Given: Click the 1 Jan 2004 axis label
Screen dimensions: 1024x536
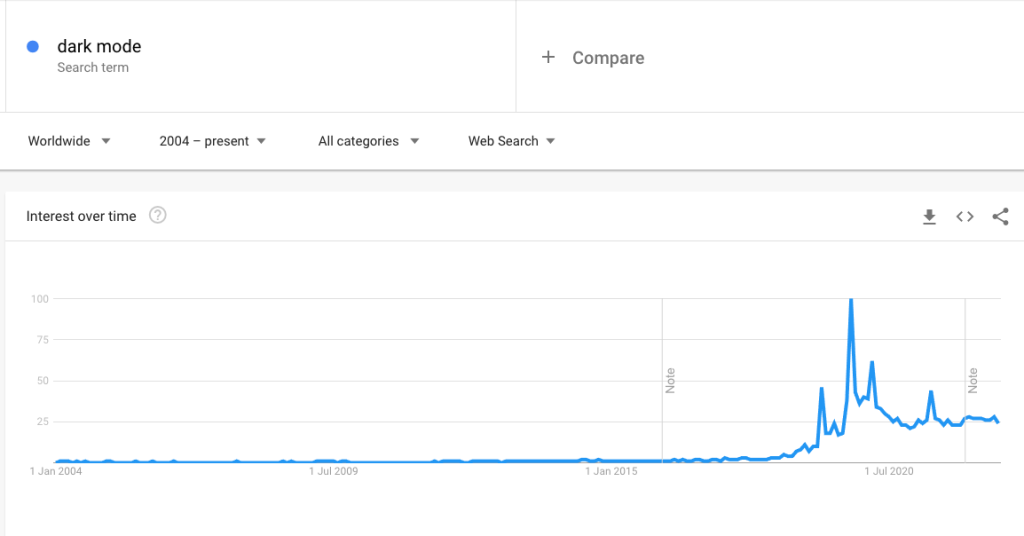Looking at the screenshot, I should pyautogui.click(x=55, y=470).
